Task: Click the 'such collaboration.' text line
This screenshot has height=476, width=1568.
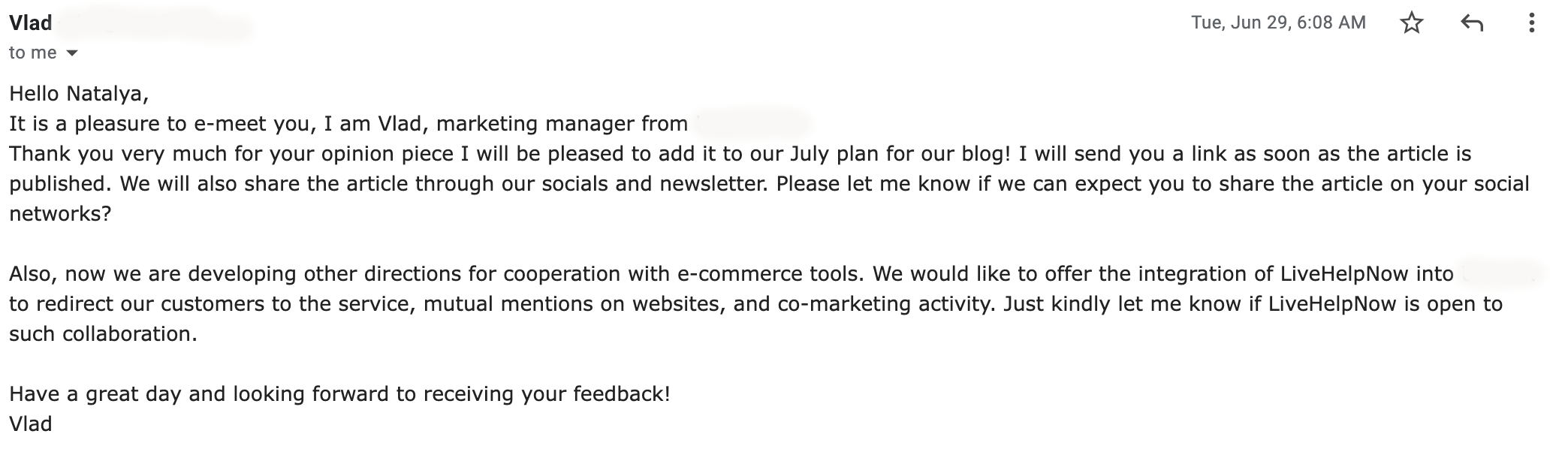Action: coord(103,334)
